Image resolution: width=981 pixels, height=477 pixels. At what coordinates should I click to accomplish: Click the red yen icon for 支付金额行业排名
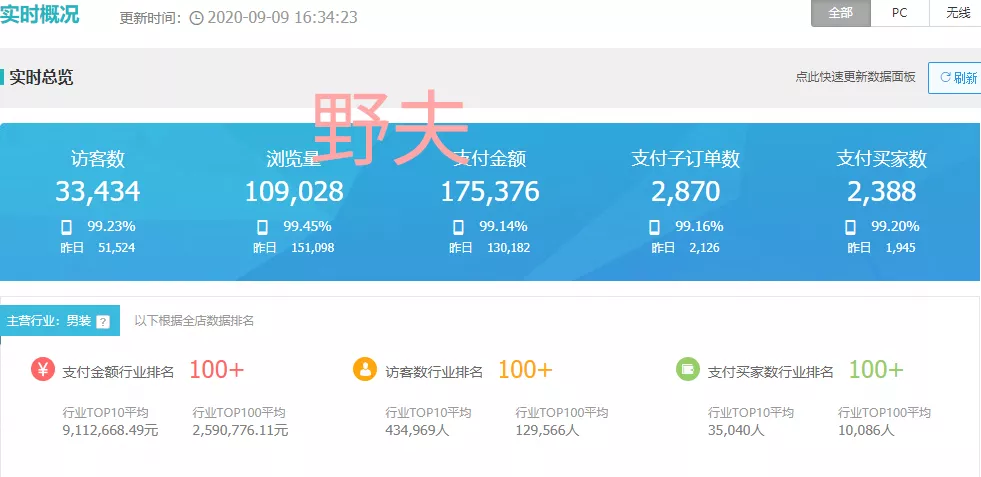pyautogui.click(x=43, y=370)
